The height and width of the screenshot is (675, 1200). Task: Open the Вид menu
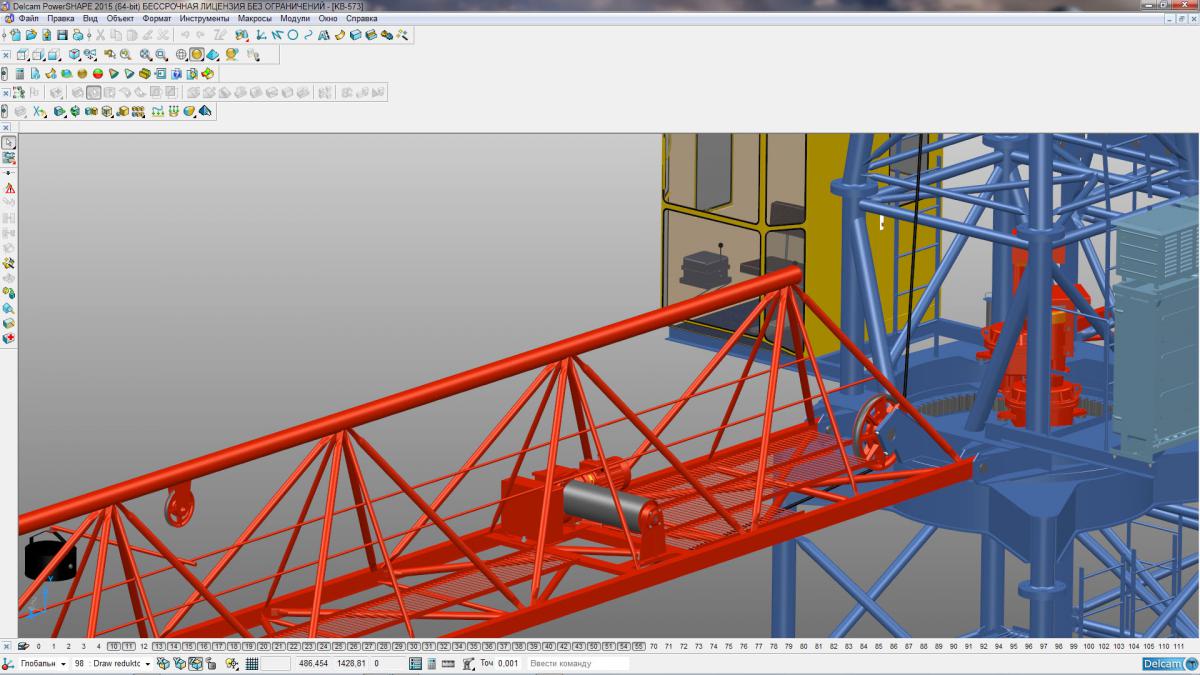coord(90,18)
